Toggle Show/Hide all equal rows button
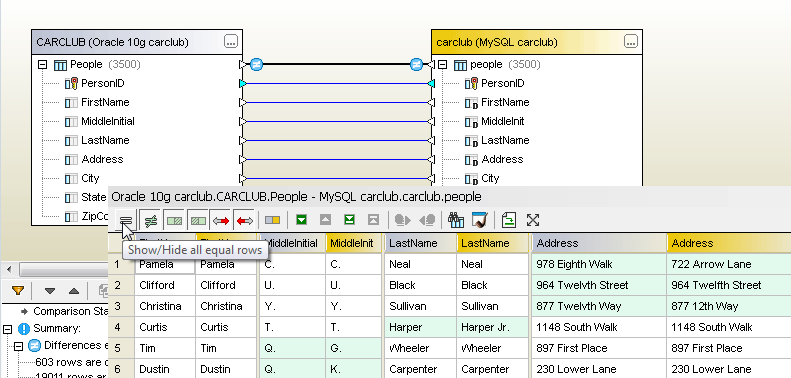The height and width of the screenshot is (378, 791). coord(126,221)
